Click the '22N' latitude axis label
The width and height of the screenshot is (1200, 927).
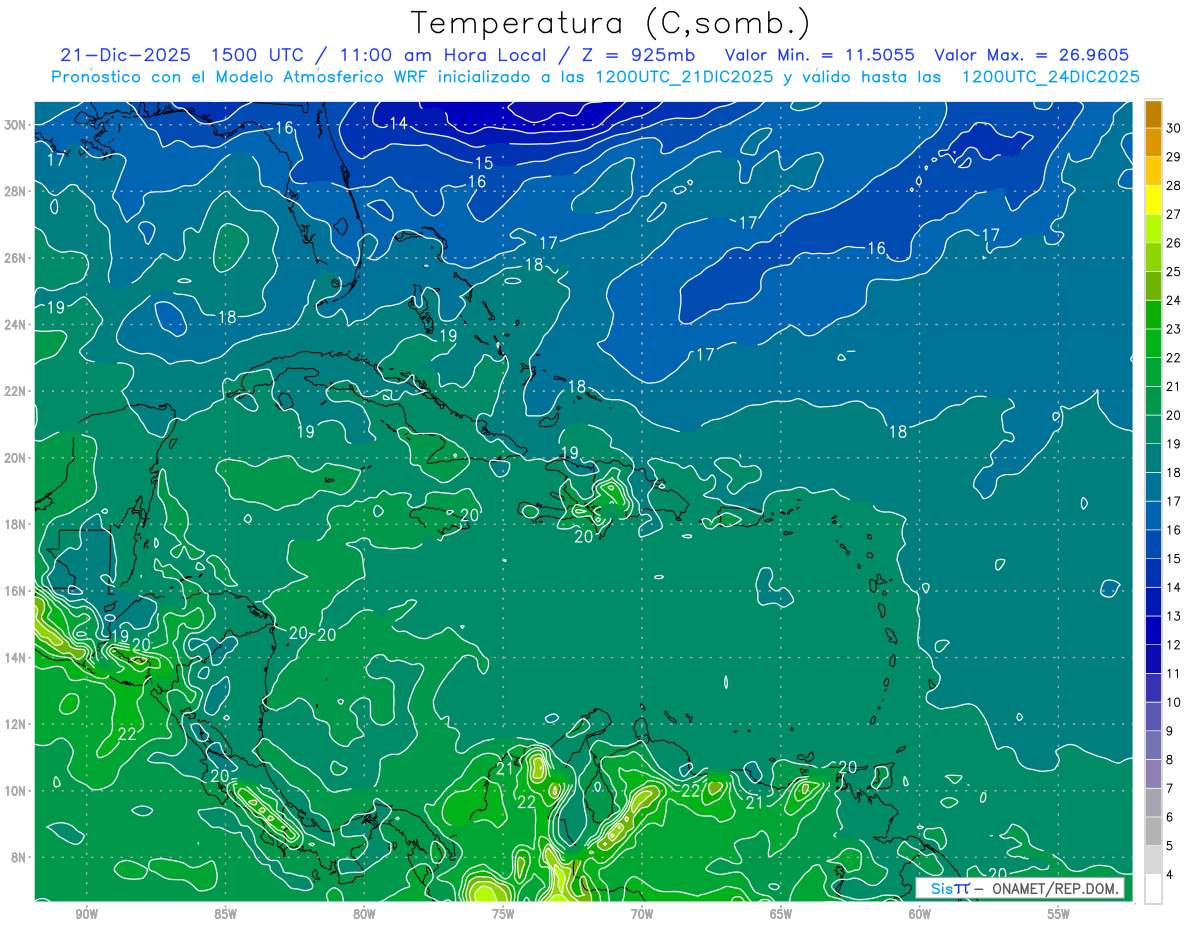[17, 391]
